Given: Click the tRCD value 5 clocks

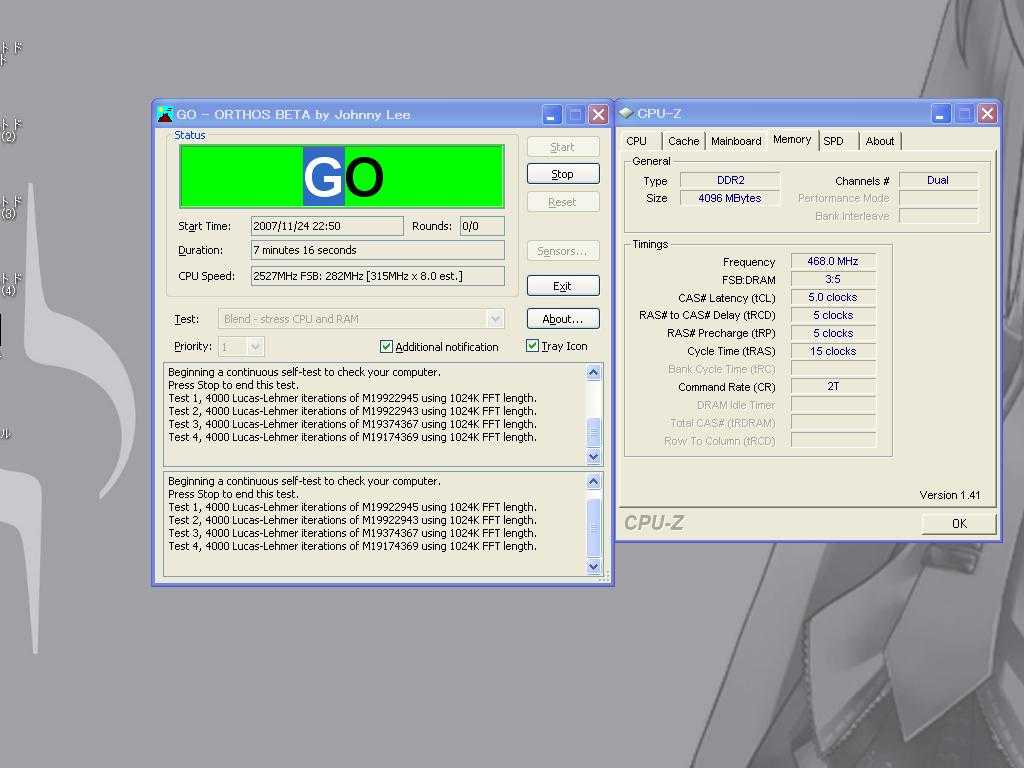Looking at the screenshot, I should (x=833, y=315).
